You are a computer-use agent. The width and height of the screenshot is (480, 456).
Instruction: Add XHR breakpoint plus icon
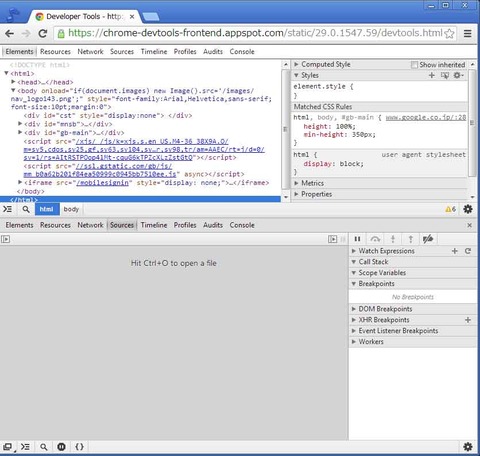coord(468,320)
